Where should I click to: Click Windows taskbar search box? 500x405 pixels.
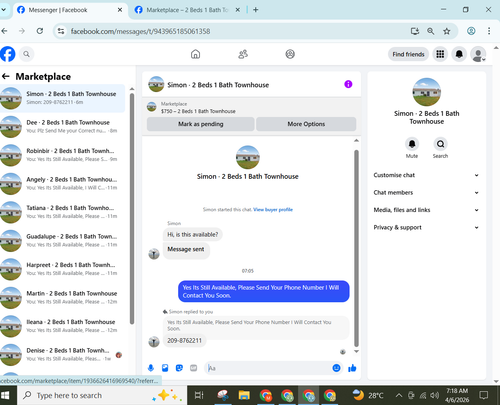(102, 395)
